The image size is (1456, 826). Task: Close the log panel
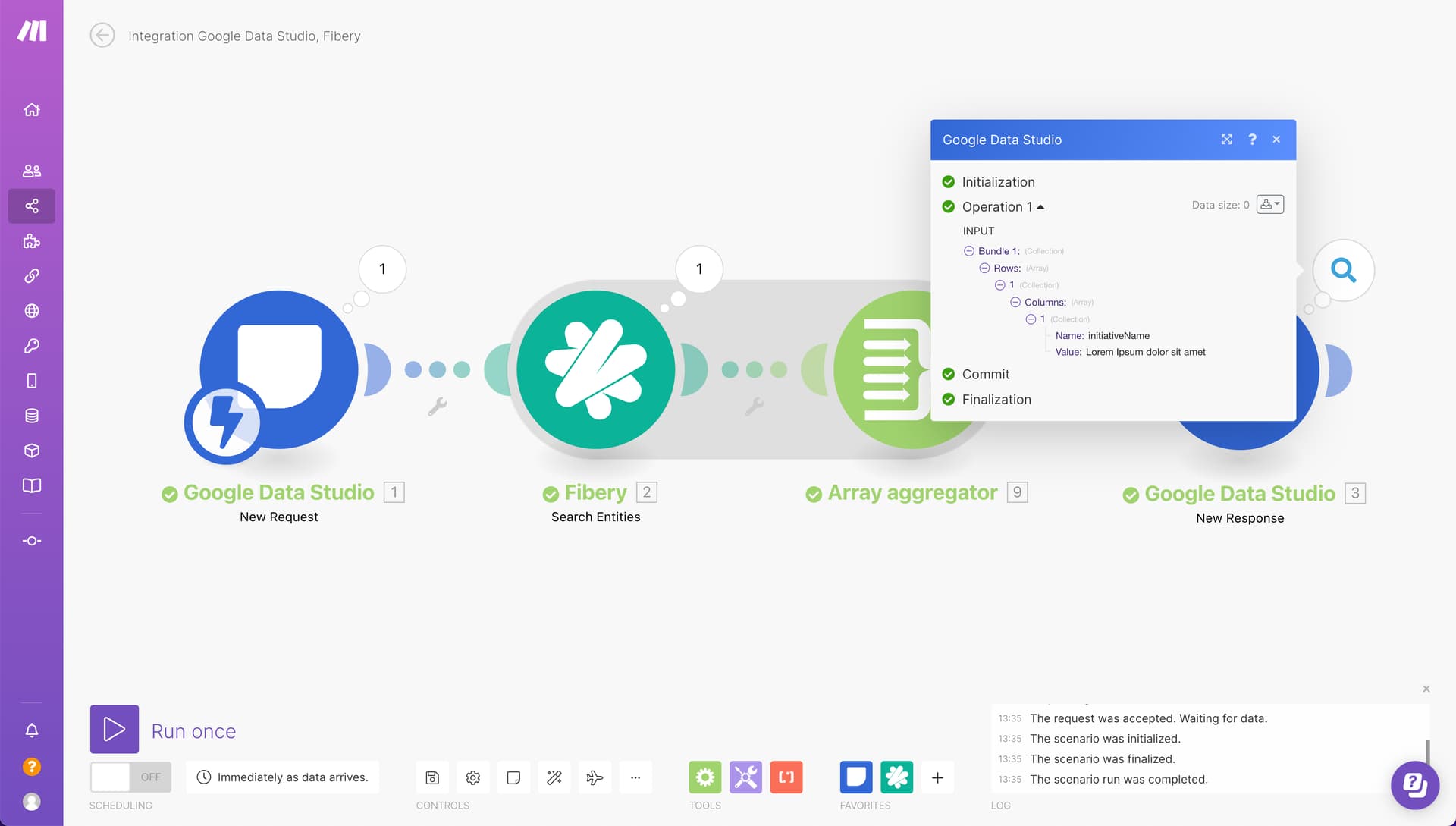point(1426,689)
